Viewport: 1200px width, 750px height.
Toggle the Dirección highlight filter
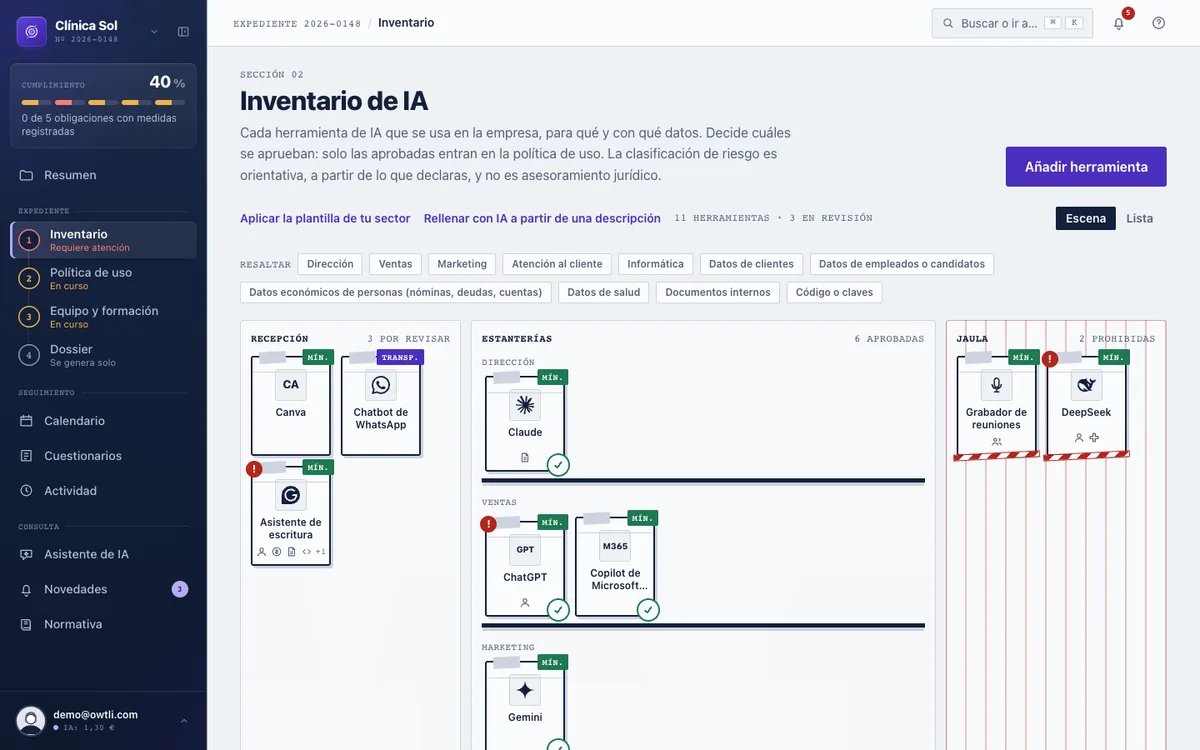click(x=330, y=264)
